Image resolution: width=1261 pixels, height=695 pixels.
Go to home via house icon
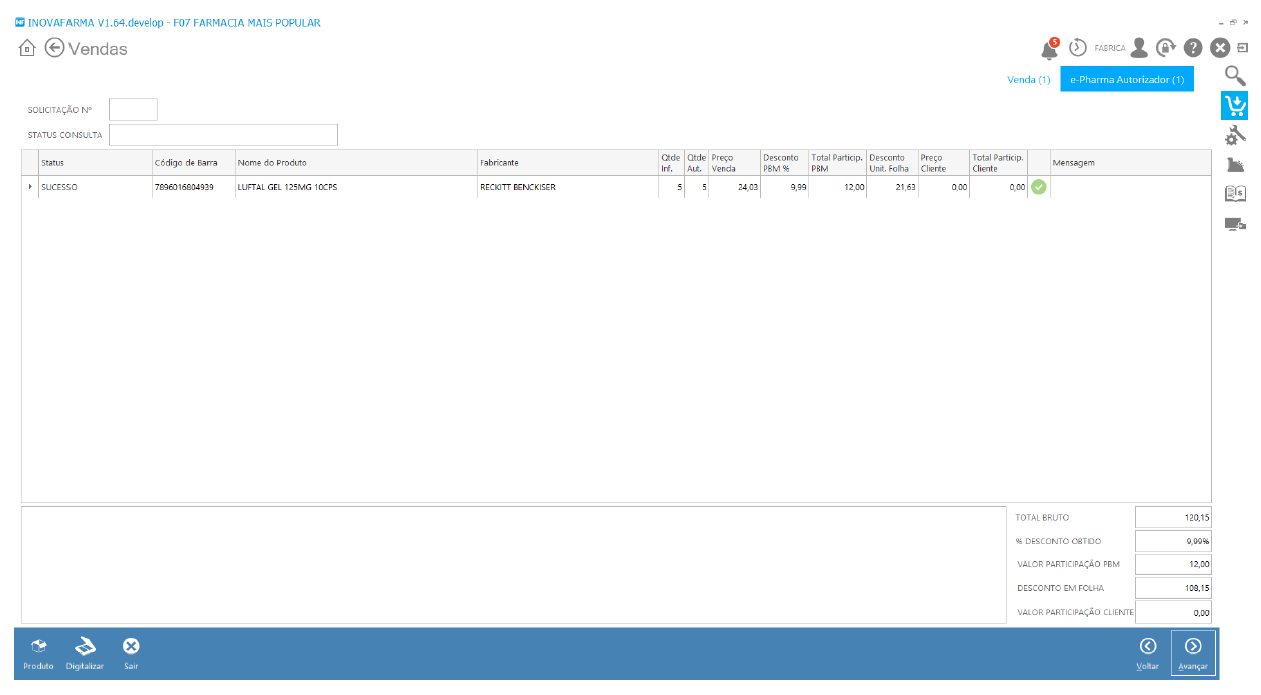pos(27,48)
